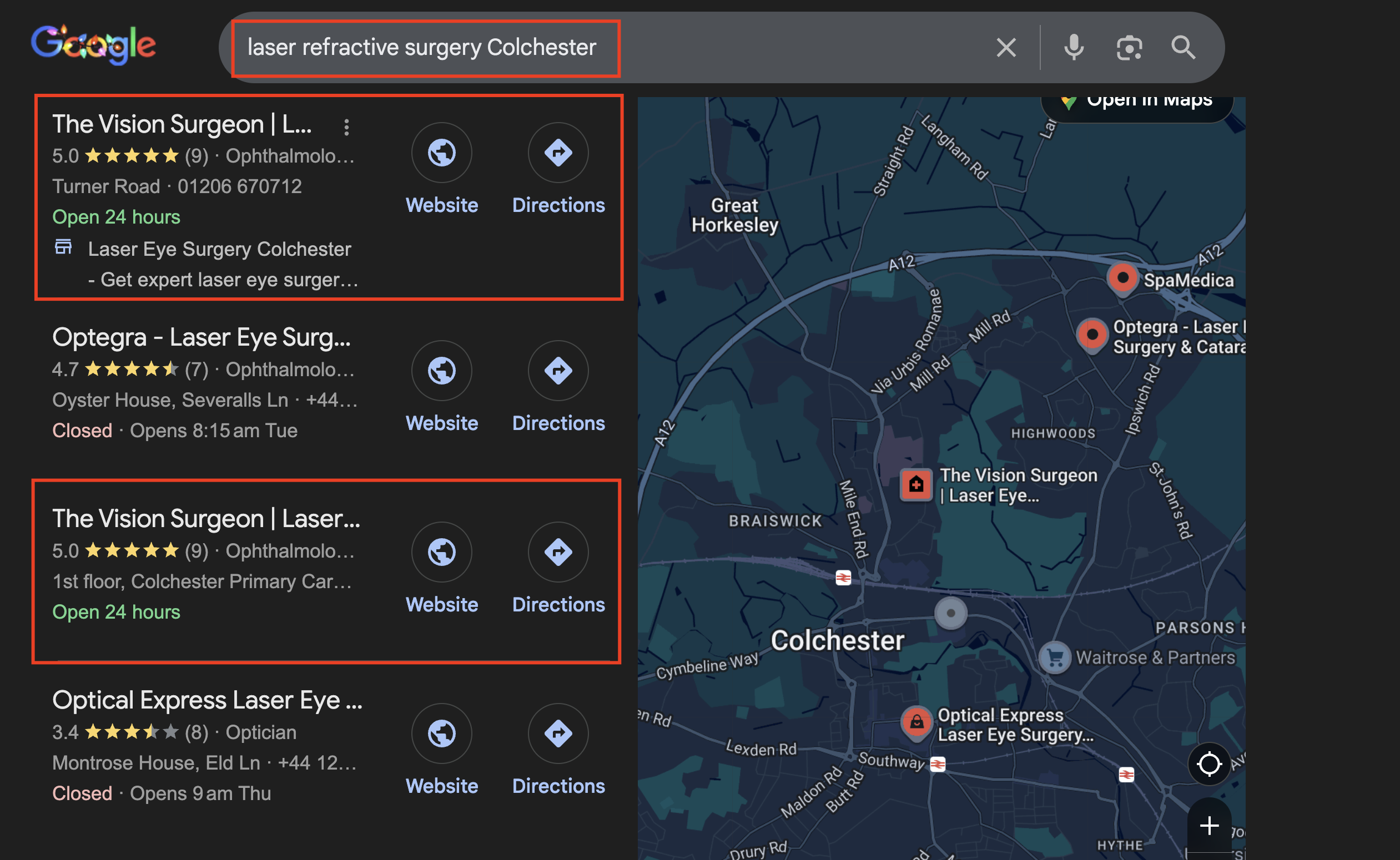Image resolution: width=1400 pixels, height=860 pixels.
Task: Click Waitrose & Partners shopping pin on map
Action: [x=1055, y=657]
